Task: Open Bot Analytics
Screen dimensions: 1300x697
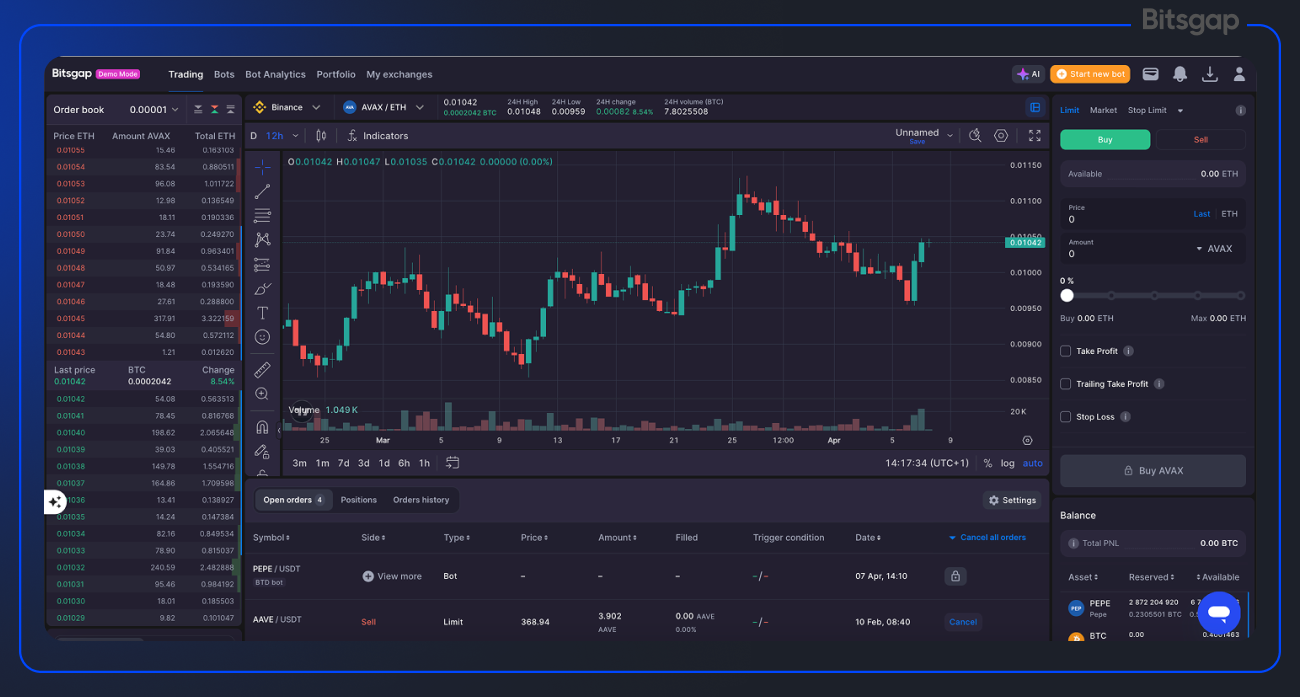Action: [x=275, y=74]
